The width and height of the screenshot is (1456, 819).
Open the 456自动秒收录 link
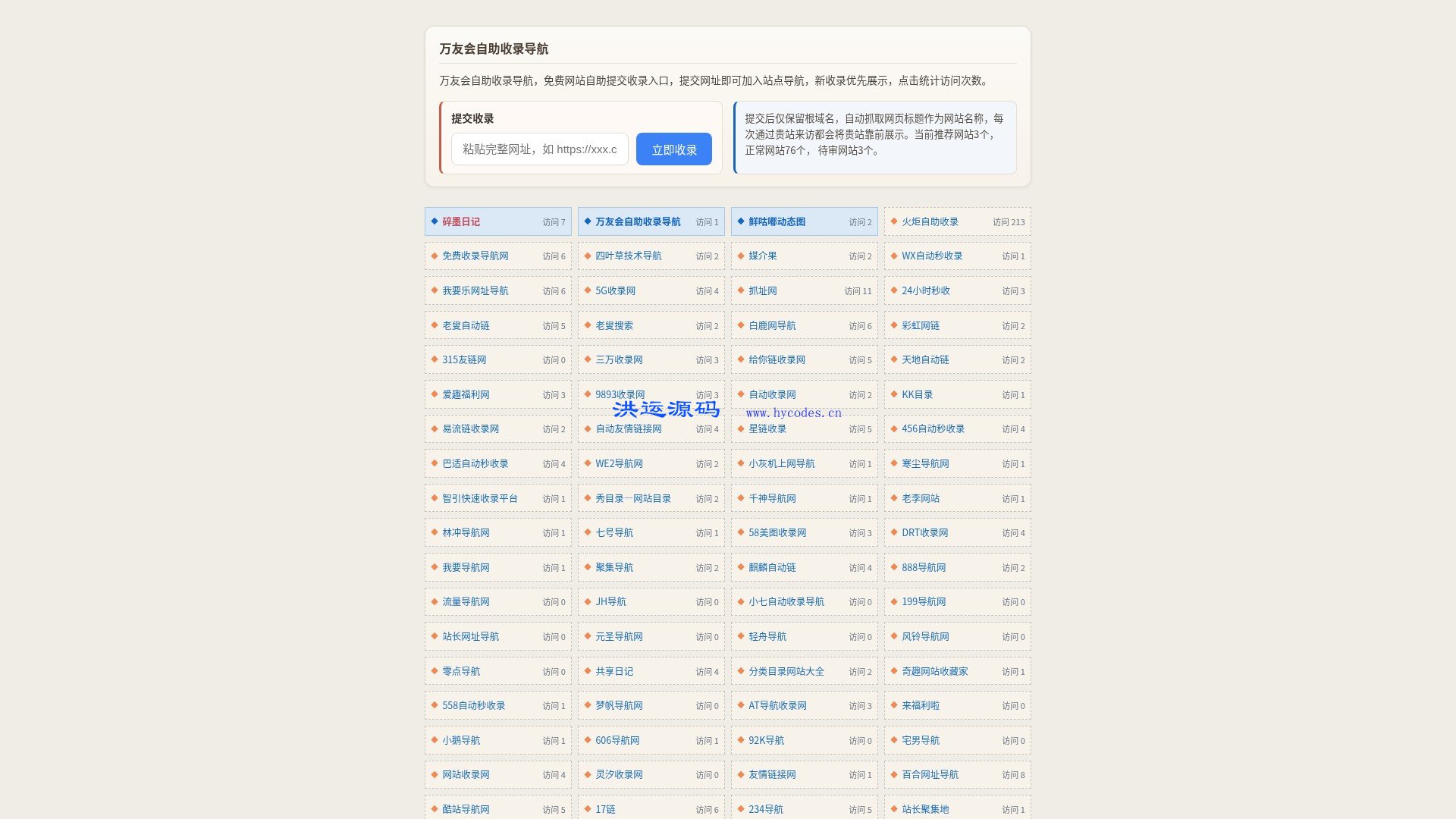pos(933,428)
